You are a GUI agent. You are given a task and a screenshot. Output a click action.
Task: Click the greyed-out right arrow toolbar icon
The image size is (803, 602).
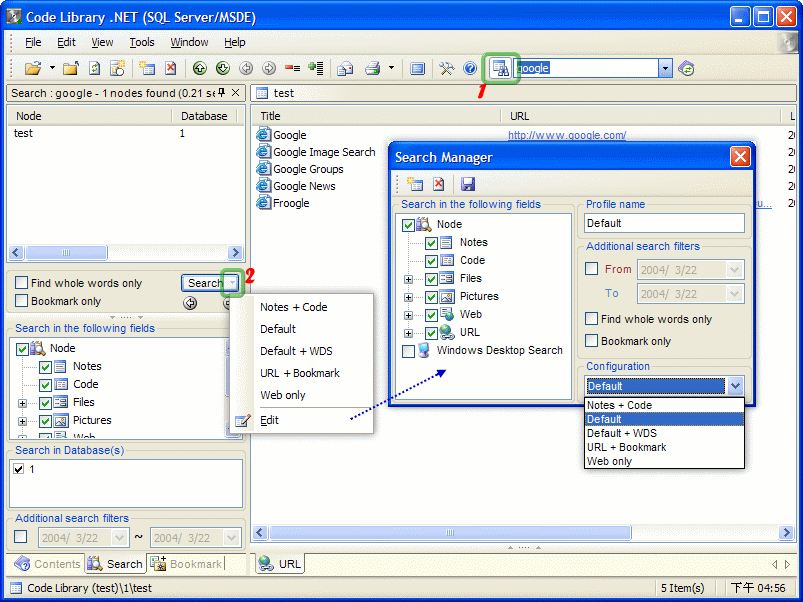(x=269, y=68)
